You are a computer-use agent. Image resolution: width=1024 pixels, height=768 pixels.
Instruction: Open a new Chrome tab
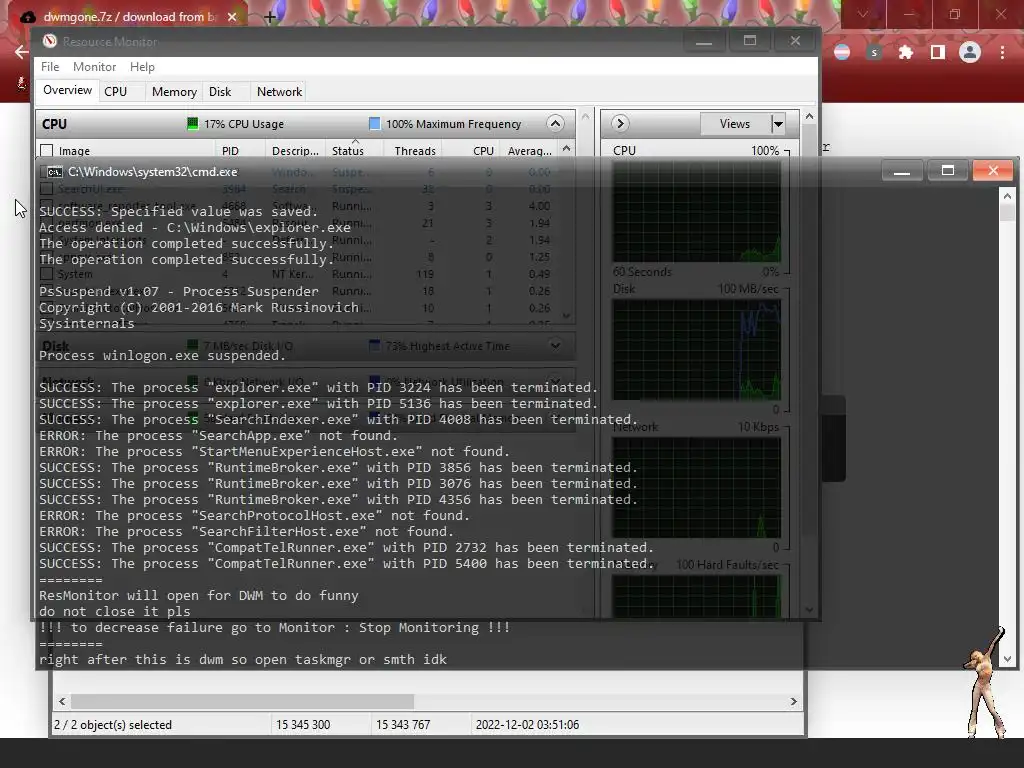pos(270,18)
